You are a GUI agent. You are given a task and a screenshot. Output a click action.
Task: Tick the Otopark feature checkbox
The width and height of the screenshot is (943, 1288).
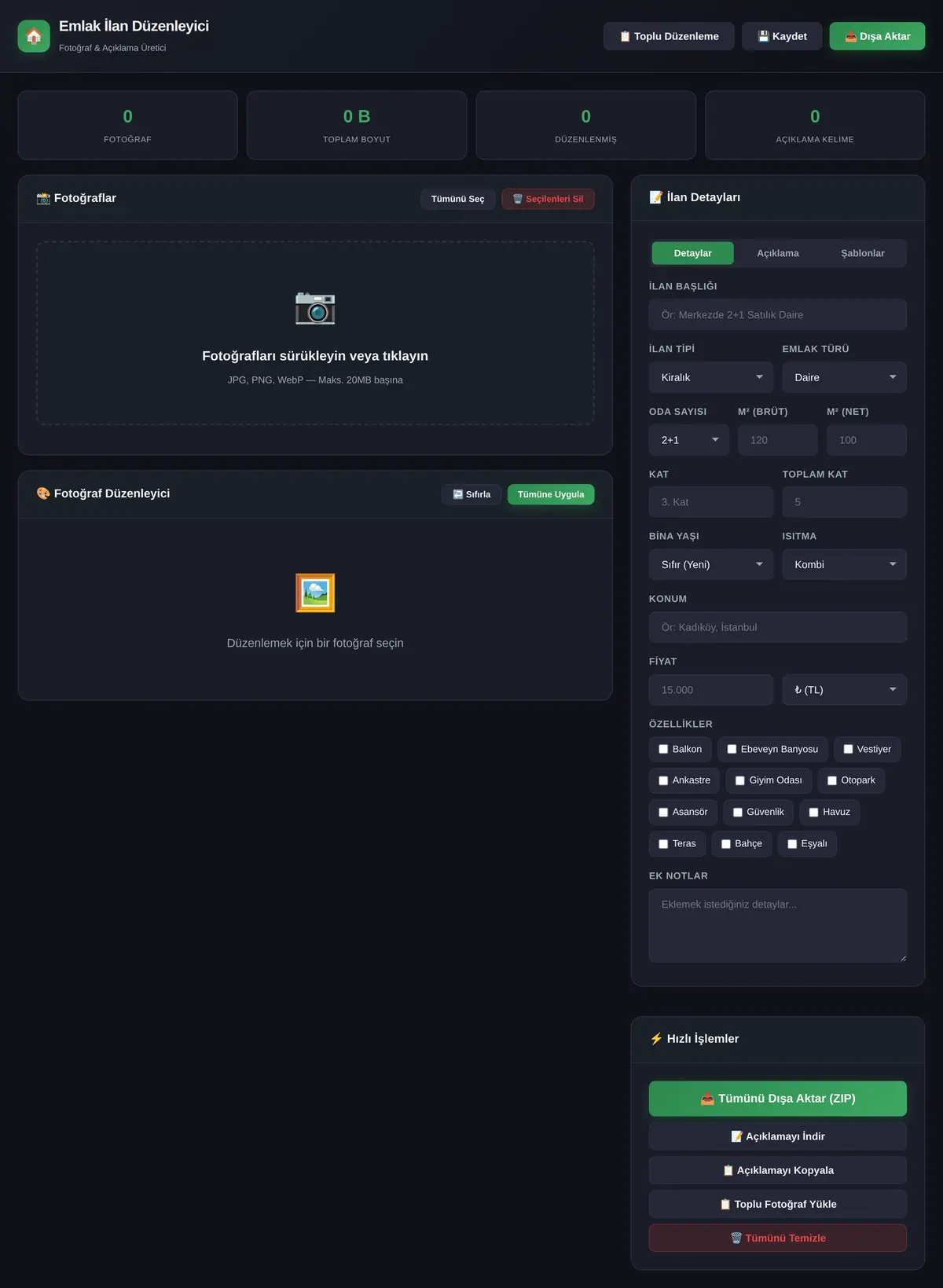(x=832, y=781)
